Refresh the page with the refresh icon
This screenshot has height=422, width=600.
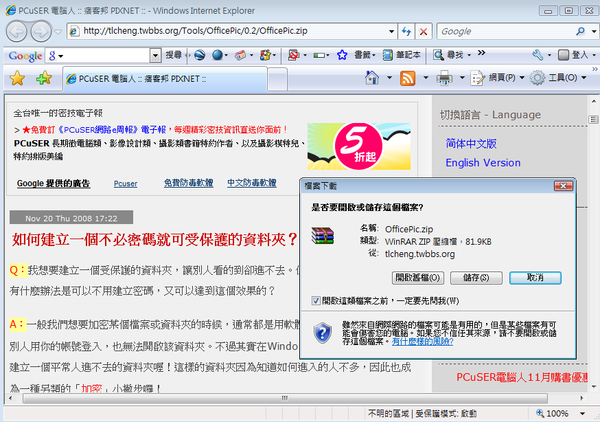406,31
